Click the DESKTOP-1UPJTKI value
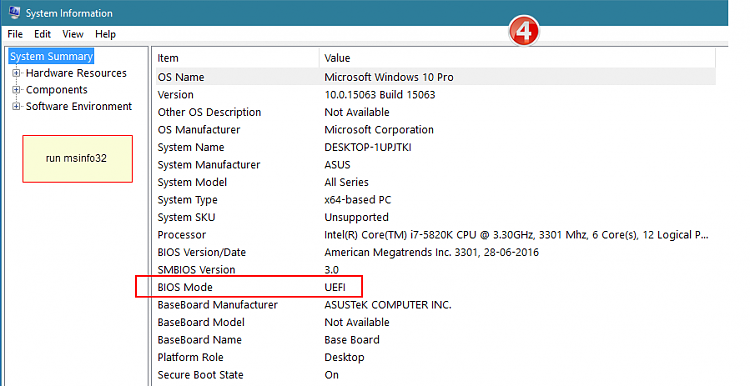Viewport: 750px width, 386px height. click(368, 147)
